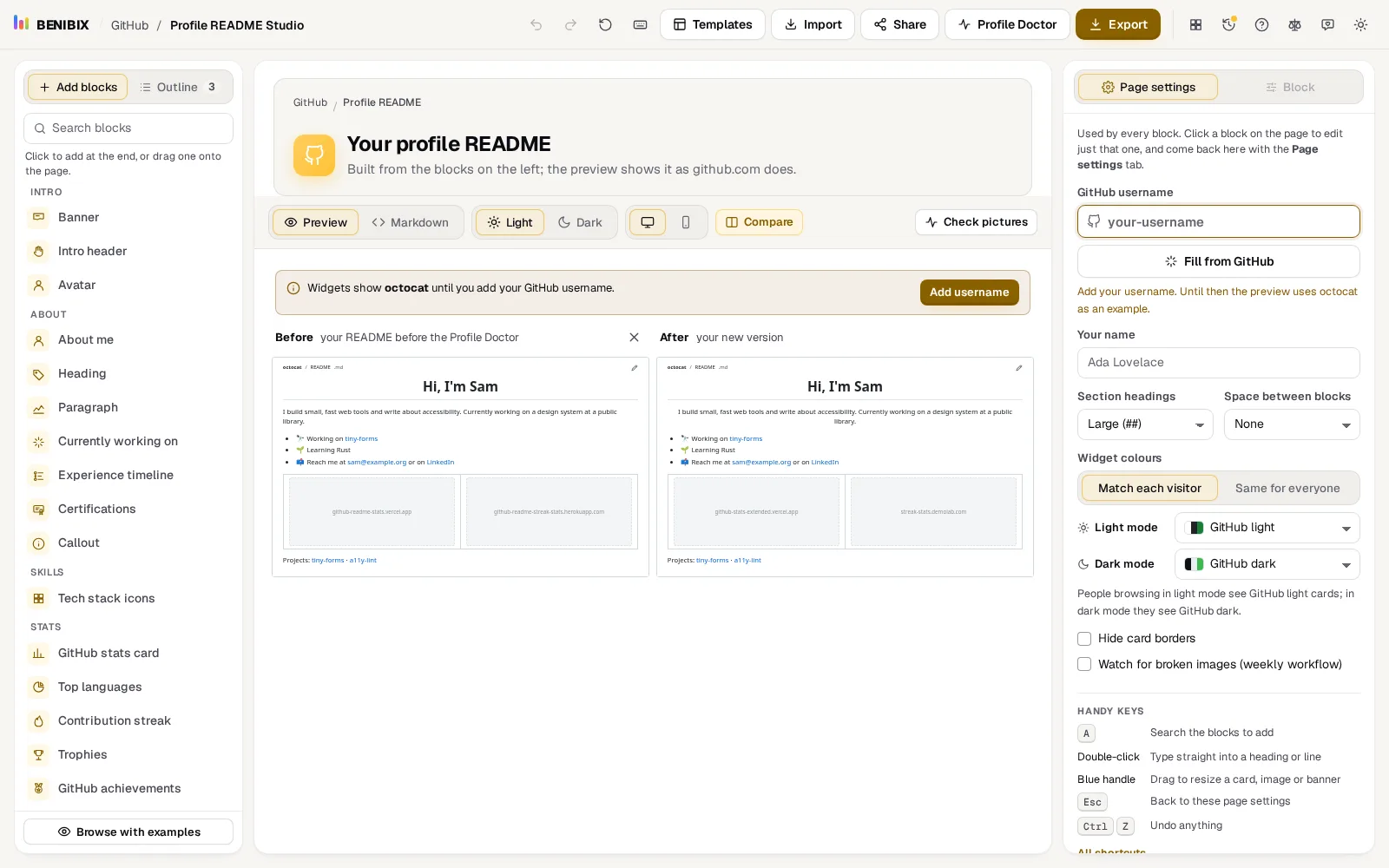
Task: Open the feedback chat bubble icon
Action: coord(1327,25)
